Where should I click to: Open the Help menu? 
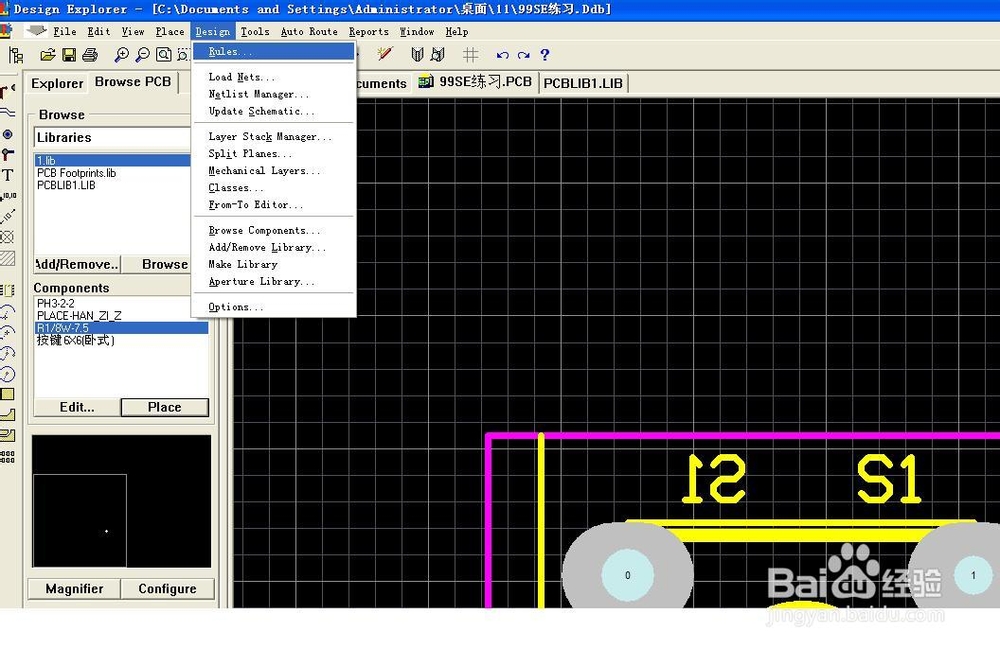(x=457, y=31)
